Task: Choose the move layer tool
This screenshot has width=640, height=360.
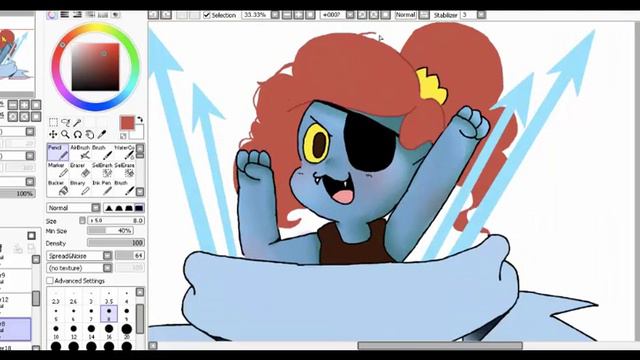Action: [53, 134]
